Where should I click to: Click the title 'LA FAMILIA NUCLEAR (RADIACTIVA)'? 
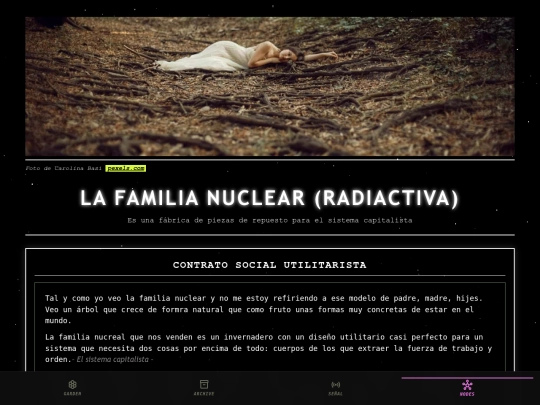[270, 198]
